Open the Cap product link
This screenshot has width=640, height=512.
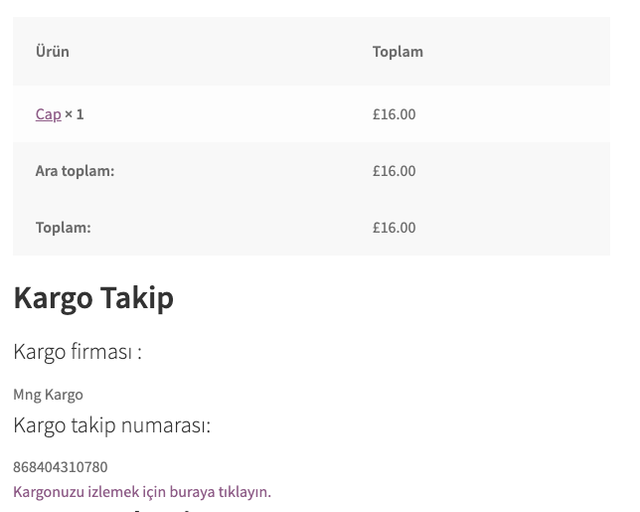tap(48, 114)
